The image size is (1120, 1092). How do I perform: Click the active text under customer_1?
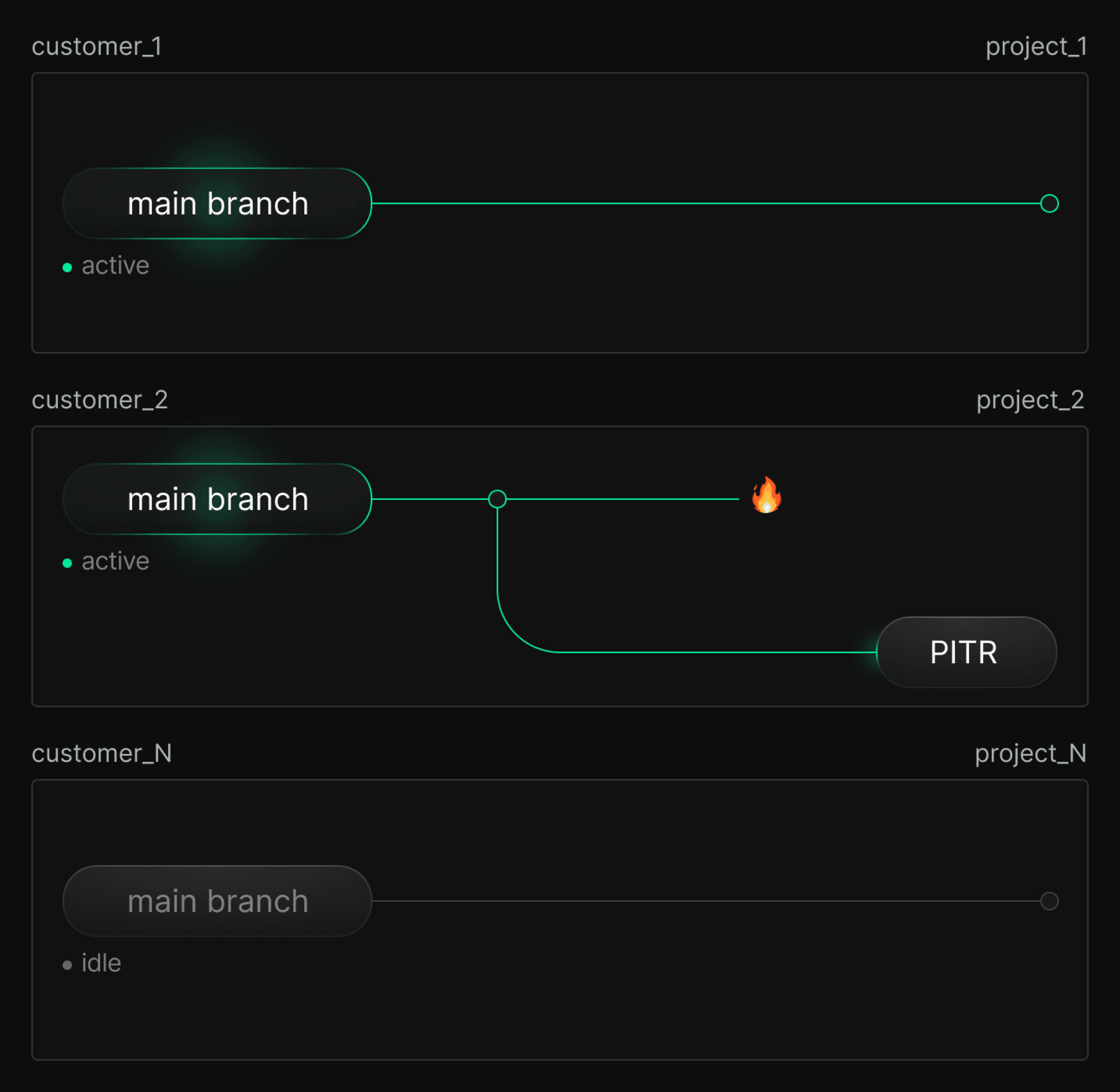tap(116, 266)
